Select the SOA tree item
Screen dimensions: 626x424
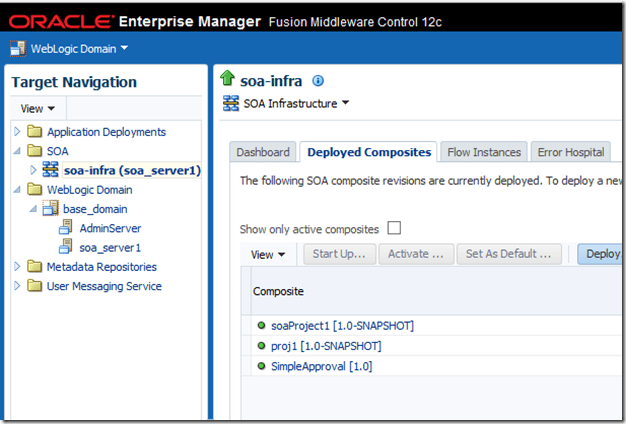(57, 151)
